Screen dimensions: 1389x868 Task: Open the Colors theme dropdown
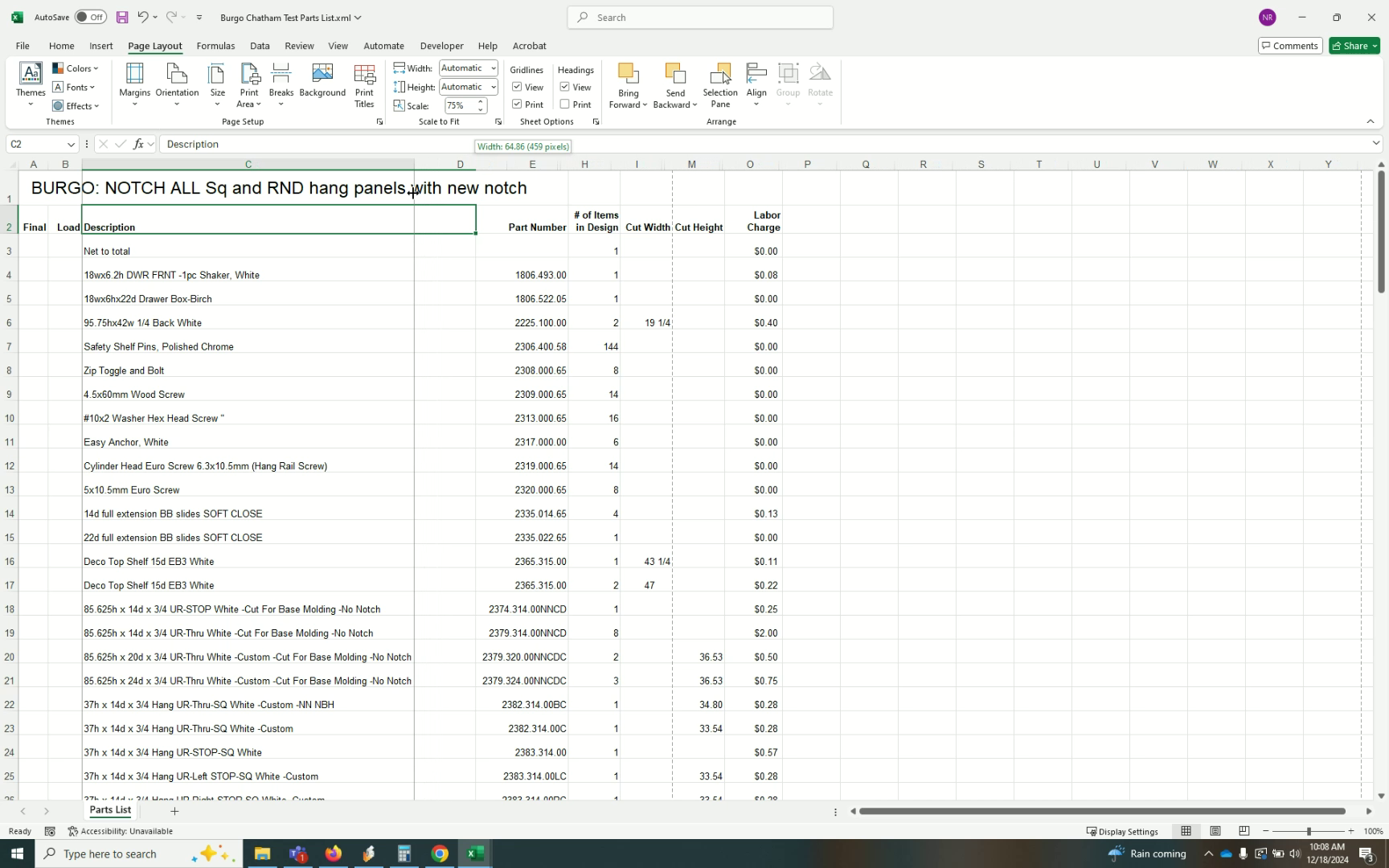pyautogui.click(x=76, y=68)
